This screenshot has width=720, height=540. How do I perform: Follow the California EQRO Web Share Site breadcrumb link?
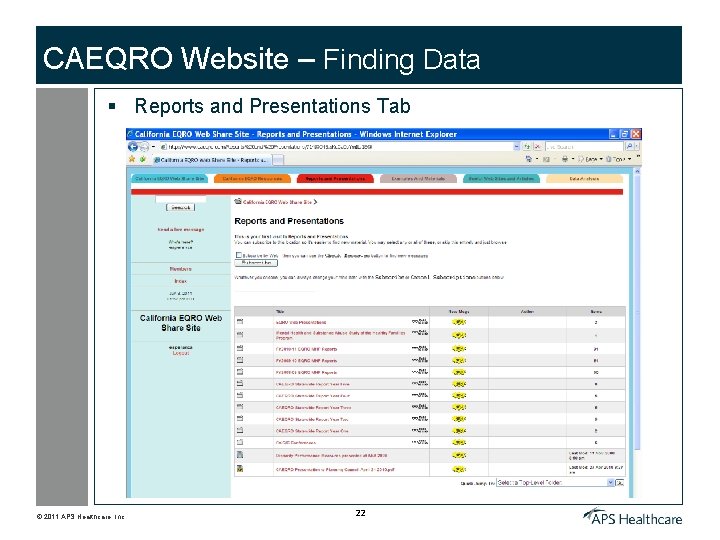pyautogui.click(x=277, y=202)
